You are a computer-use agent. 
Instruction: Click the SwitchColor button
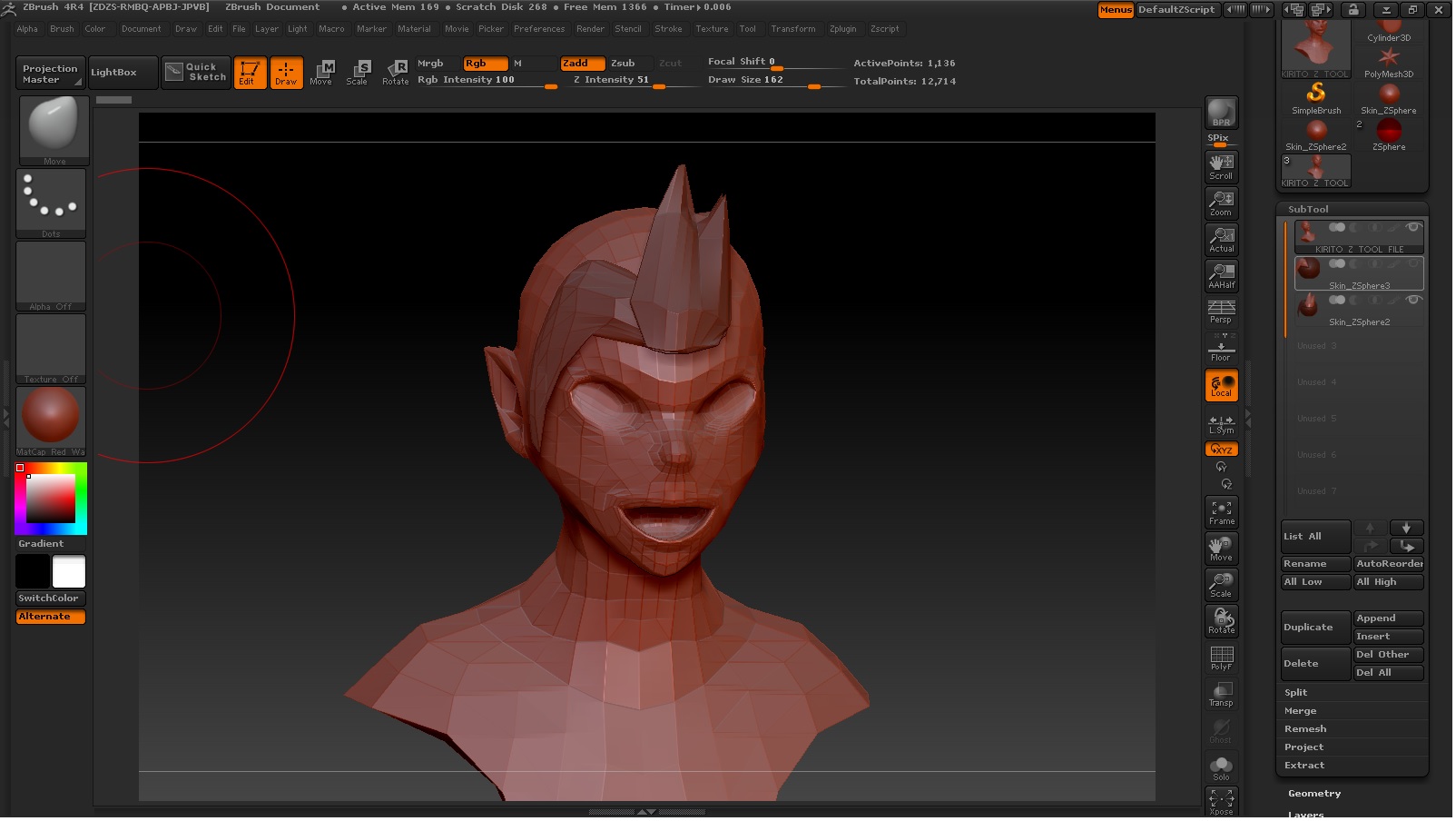point(52,599)
